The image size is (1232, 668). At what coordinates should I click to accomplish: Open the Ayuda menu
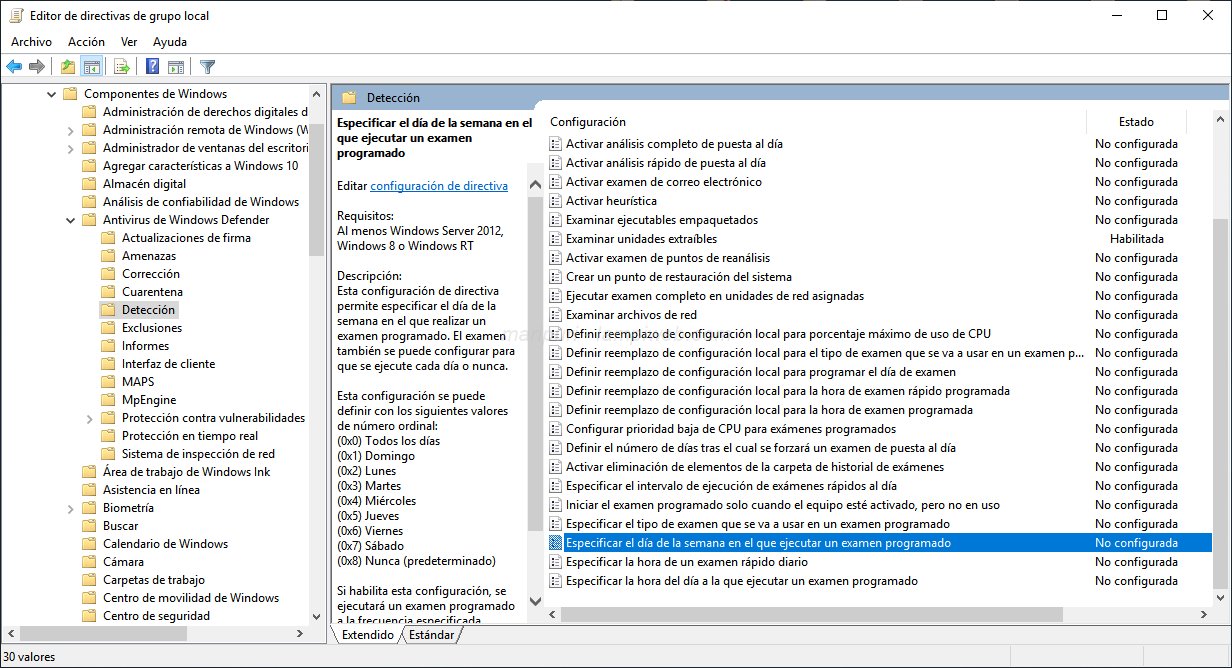point(170,42)
